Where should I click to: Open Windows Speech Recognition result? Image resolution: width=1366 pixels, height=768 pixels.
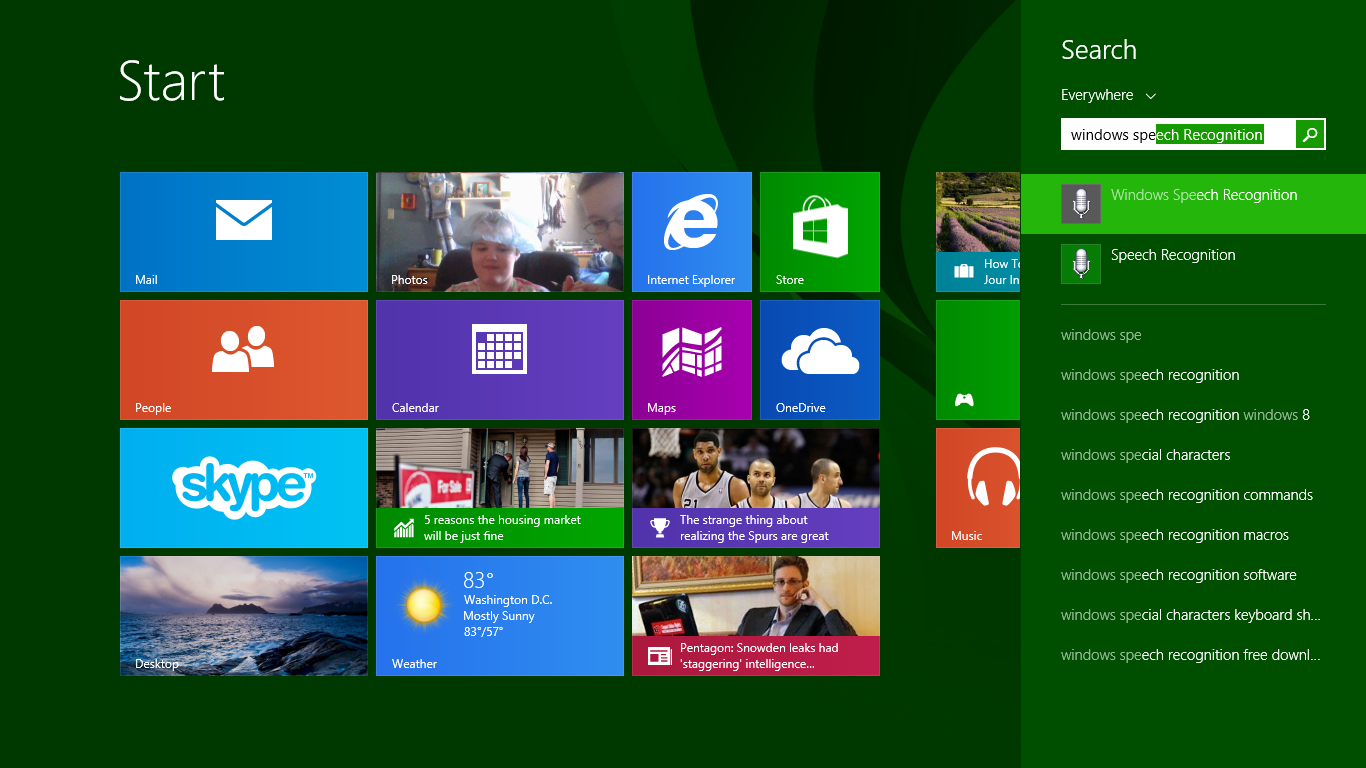(1193, 204)
